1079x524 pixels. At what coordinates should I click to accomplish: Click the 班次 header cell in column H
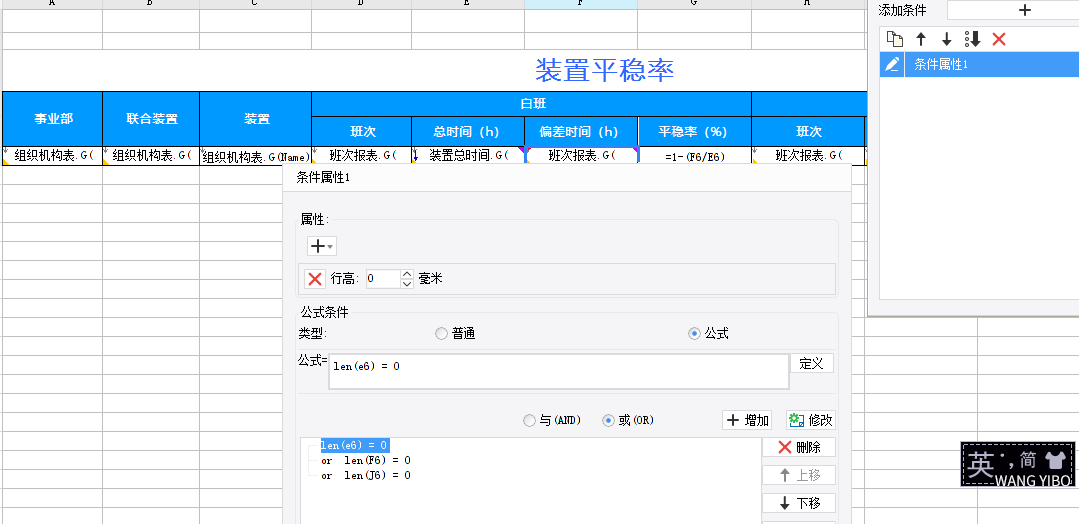pos(808,132)
